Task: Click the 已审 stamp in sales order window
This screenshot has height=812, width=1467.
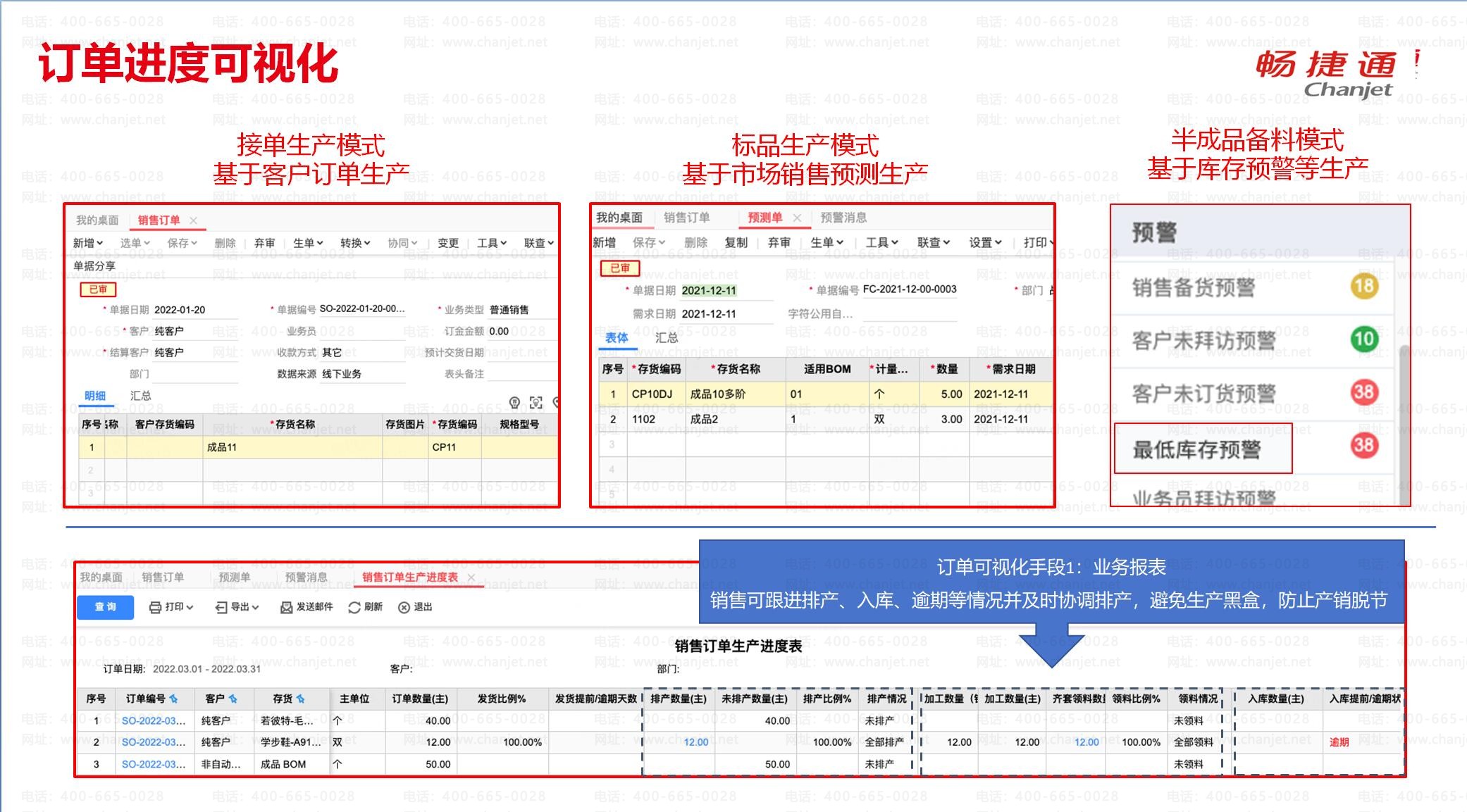Action: pyautogui.click(x=98, y=289)
